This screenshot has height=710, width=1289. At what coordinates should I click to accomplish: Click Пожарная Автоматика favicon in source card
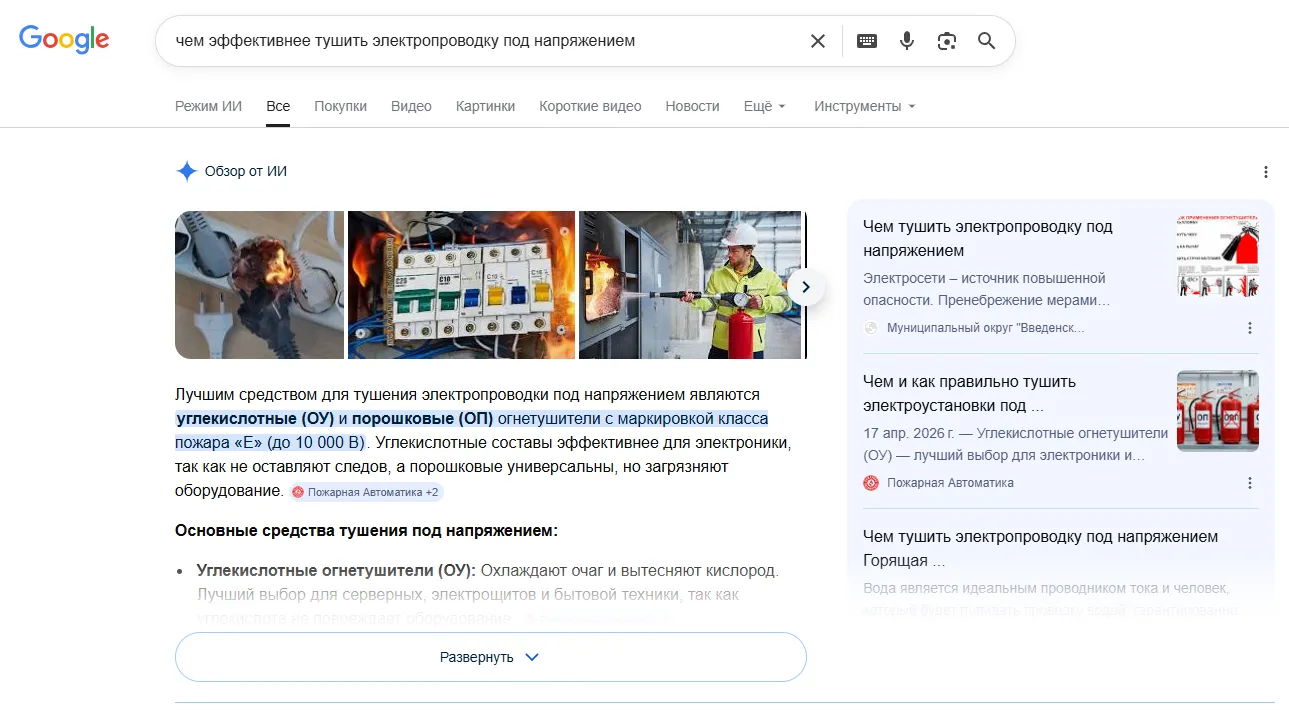(x=871, y=483)
